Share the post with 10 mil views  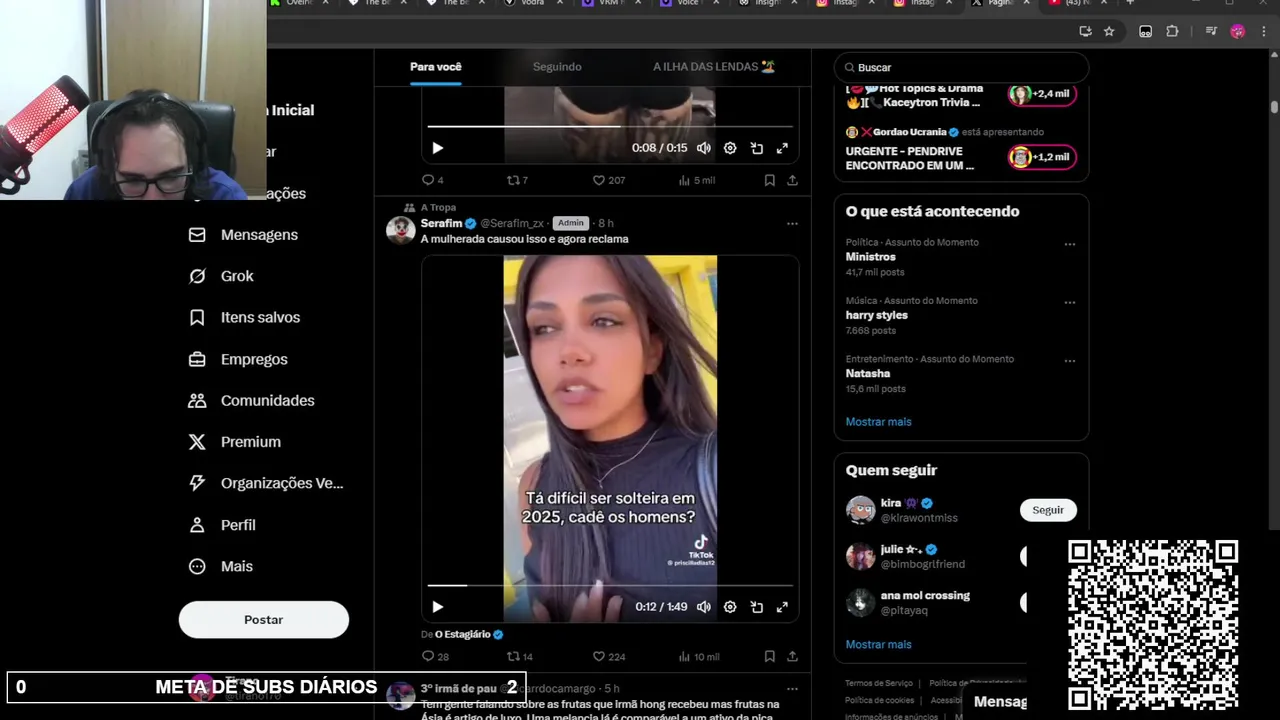792,657
